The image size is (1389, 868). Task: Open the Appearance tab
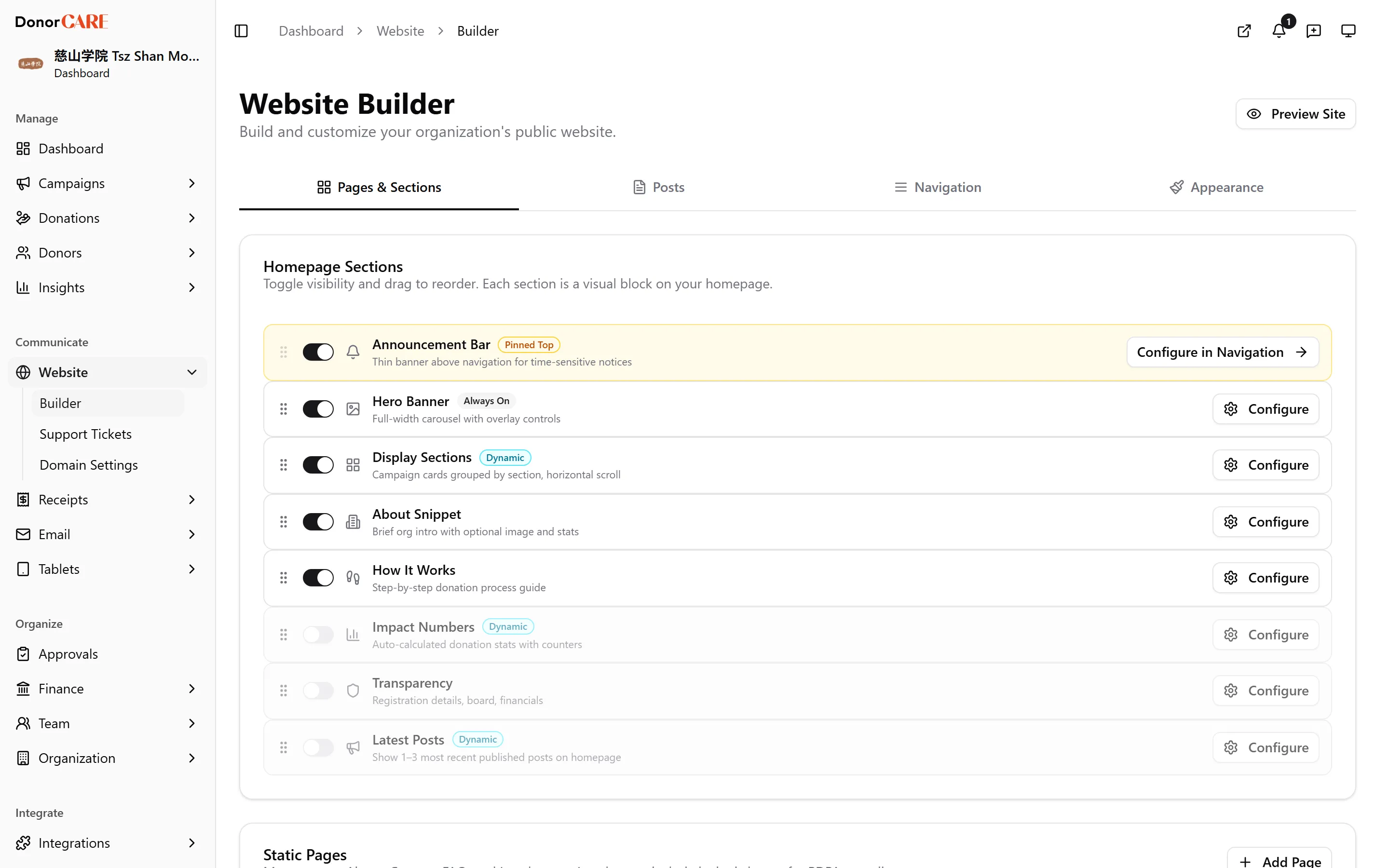[1217, 187]
